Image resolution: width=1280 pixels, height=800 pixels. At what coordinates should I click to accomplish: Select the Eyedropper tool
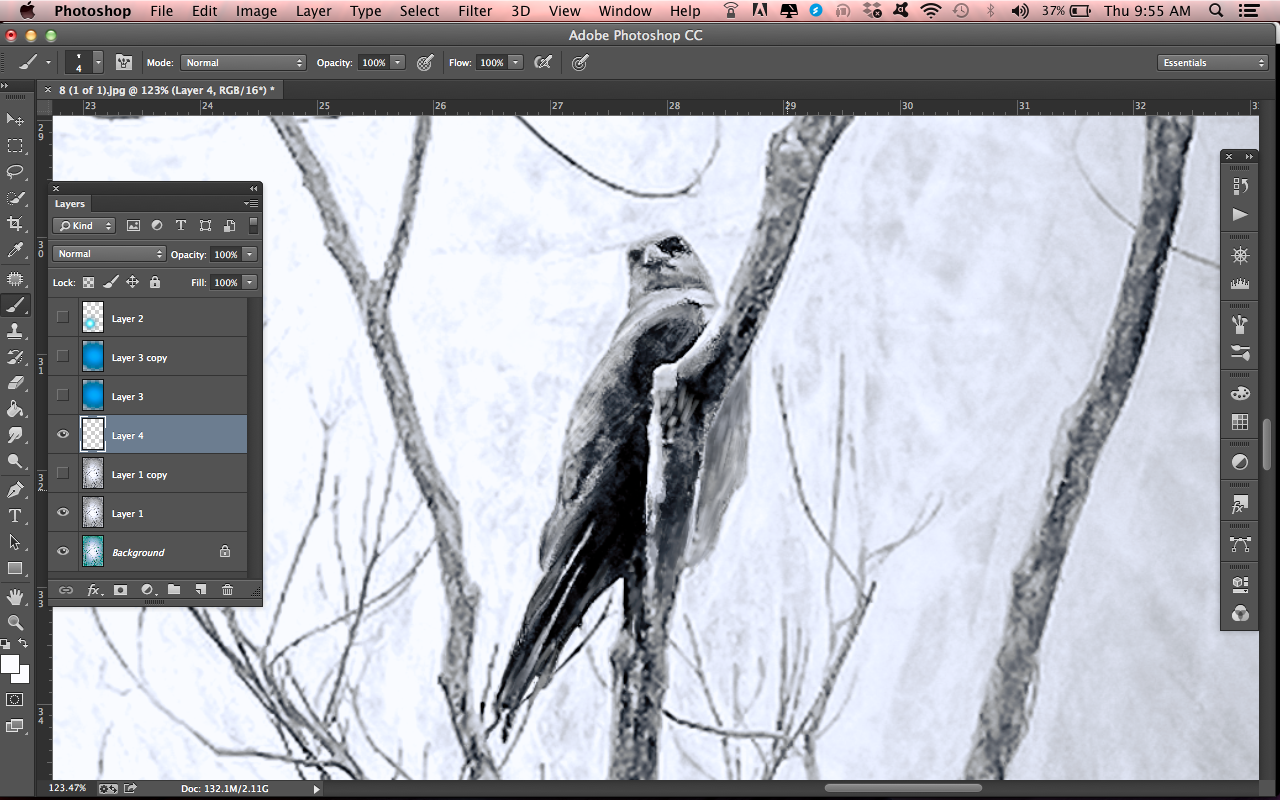point(15,250)
